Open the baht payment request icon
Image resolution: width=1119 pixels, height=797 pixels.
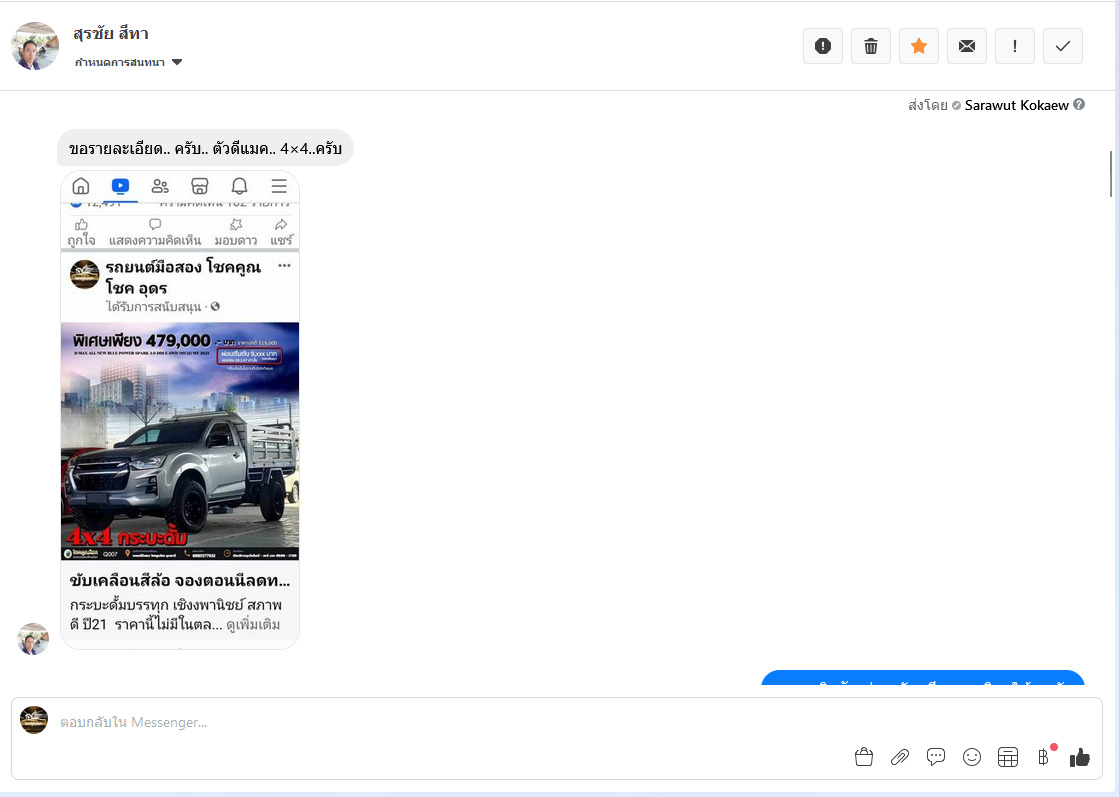pos(1043,757)
